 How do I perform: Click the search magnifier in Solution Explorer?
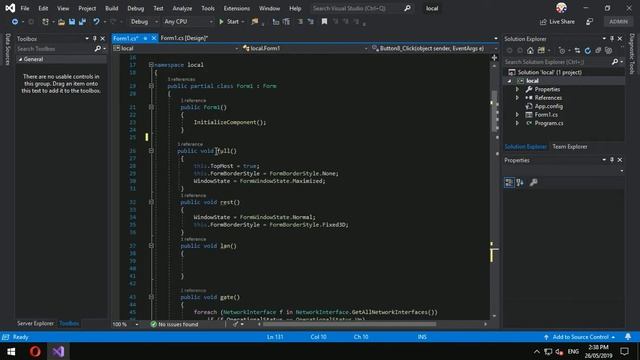click(615, 62)
